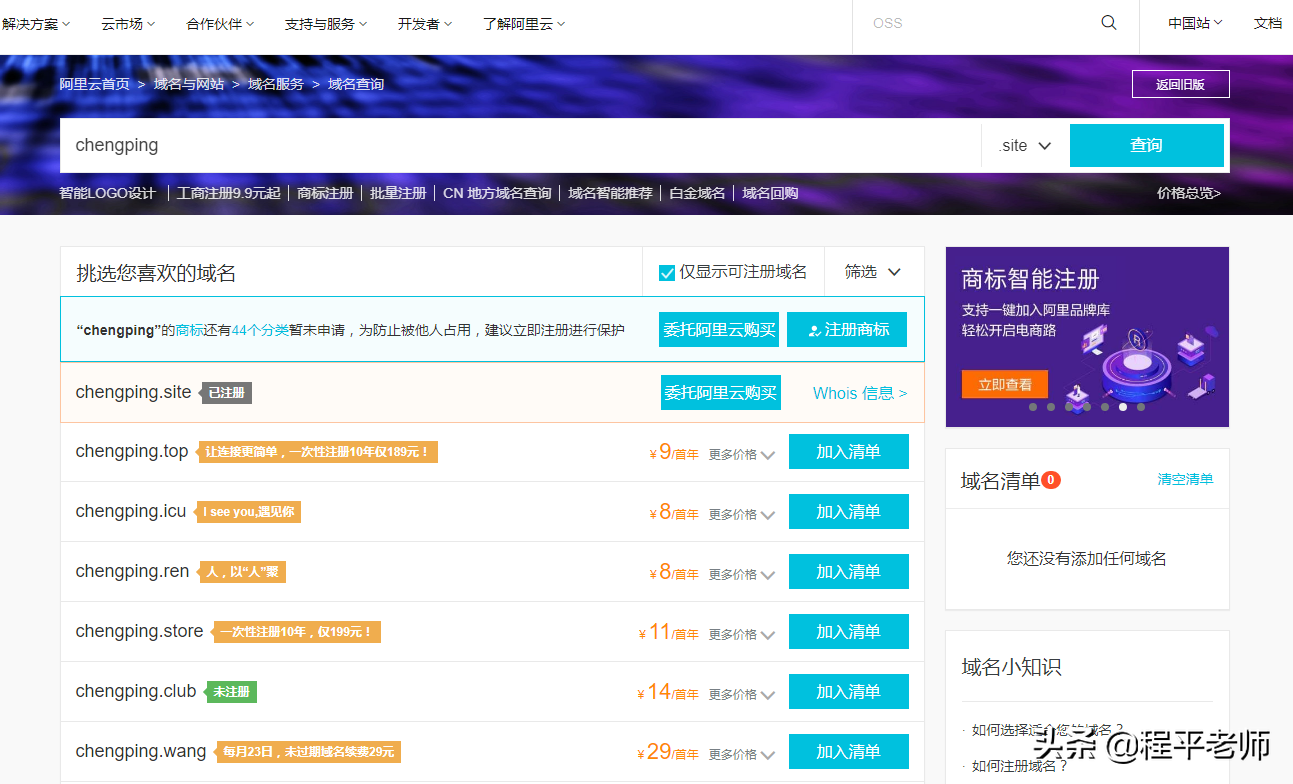1293x784 pixels.
Task: Expand 更多价格 for chengping.ren
Action: tap(742, 574)
